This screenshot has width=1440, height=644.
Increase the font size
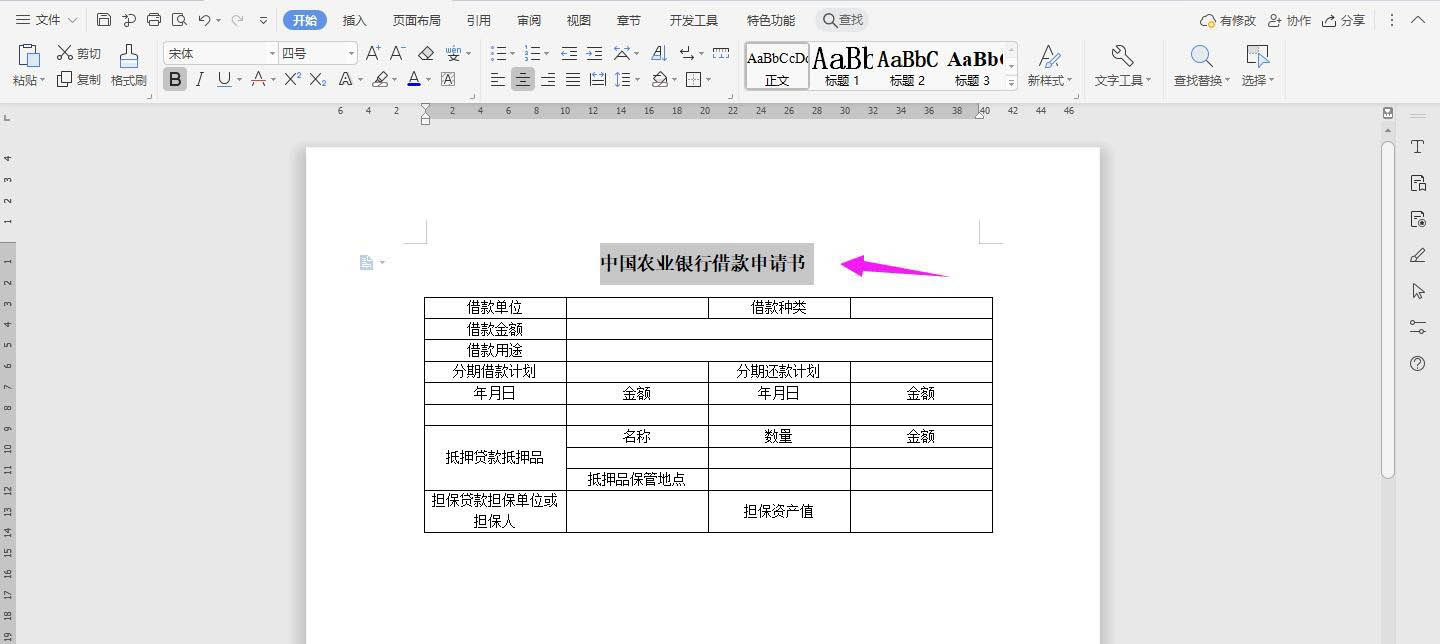click(373, 53)
